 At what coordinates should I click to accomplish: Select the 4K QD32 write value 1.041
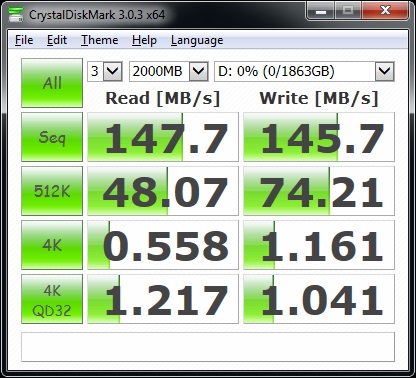(319, 299)
